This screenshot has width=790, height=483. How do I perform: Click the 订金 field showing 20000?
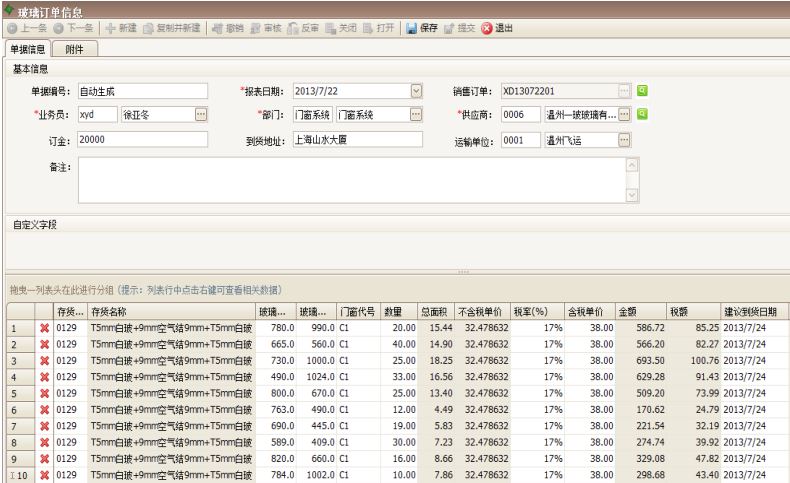click(143, 140)
